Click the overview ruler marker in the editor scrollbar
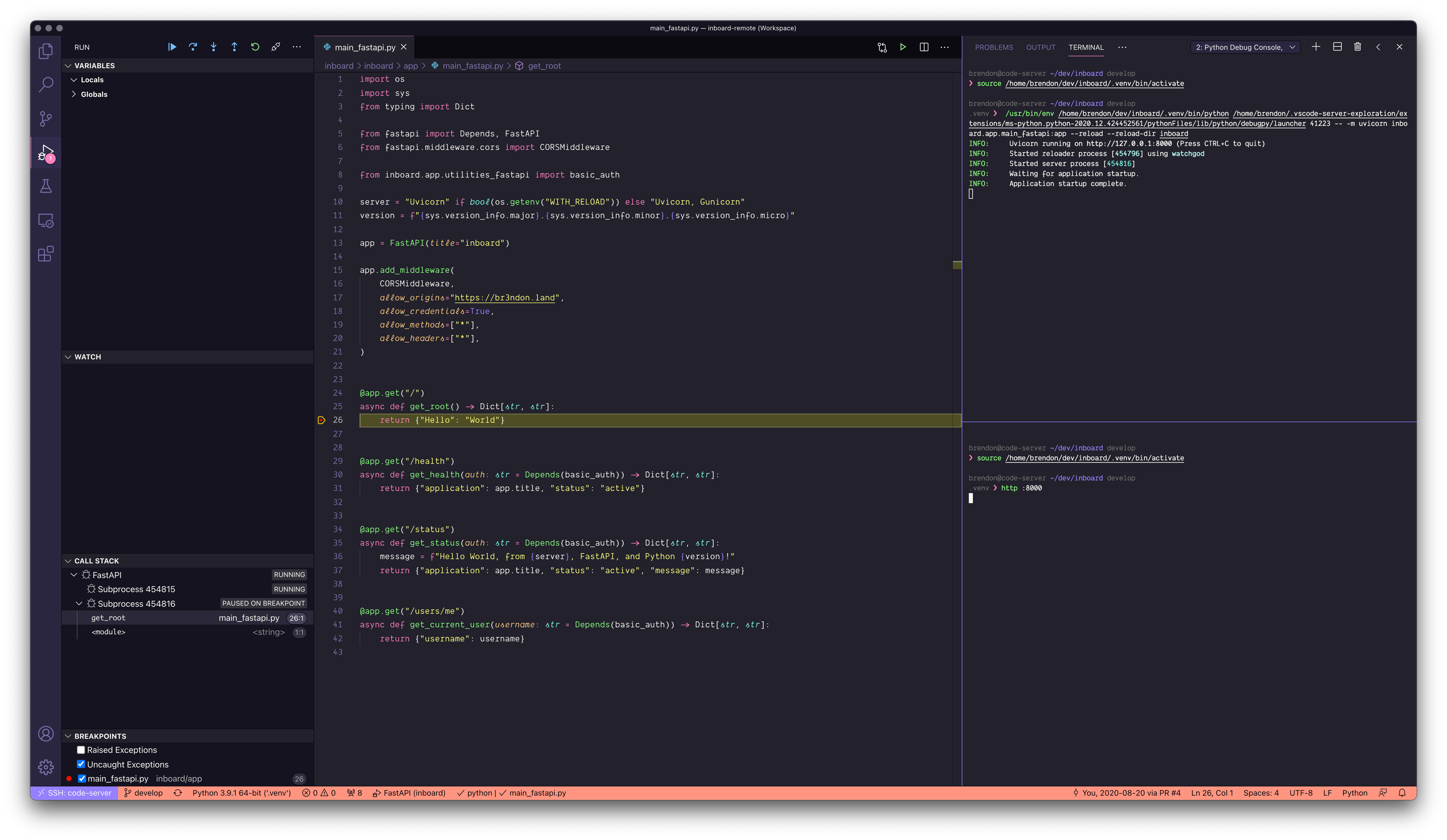The image size is (1447, 840). pyautogui.click(x=957, y=265)
